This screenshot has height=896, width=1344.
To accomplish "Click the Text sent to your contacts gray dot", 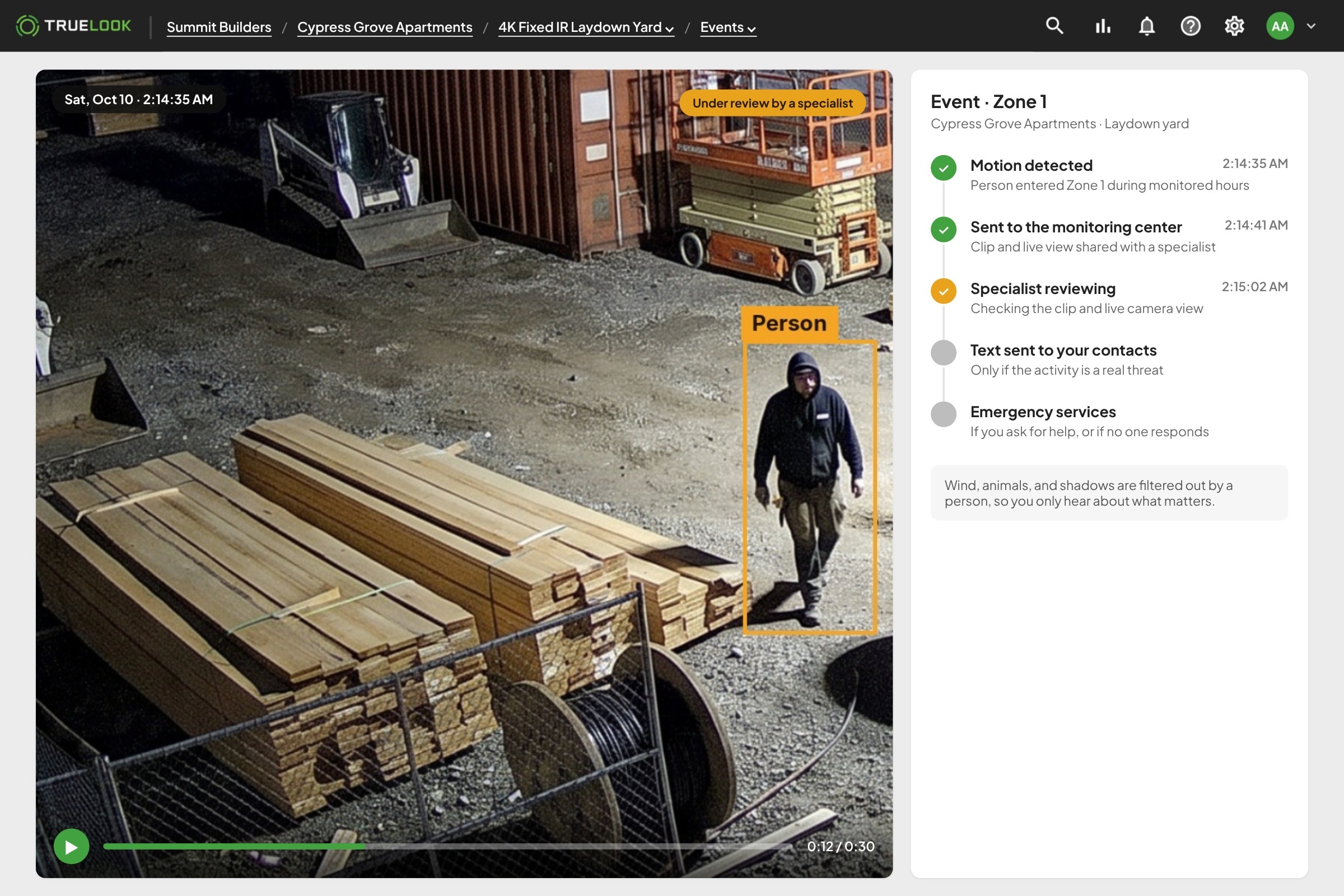I will pyautogui.click(x=944, y=353).
